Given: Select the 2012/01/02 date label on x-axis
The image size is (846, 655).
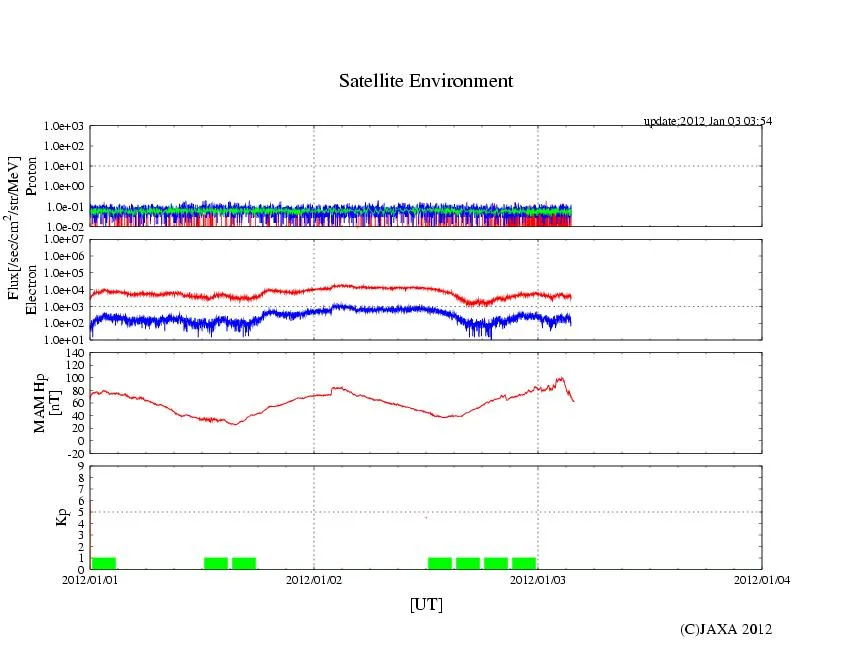Looking at the screenshot, I should click(x=314, y=579).
